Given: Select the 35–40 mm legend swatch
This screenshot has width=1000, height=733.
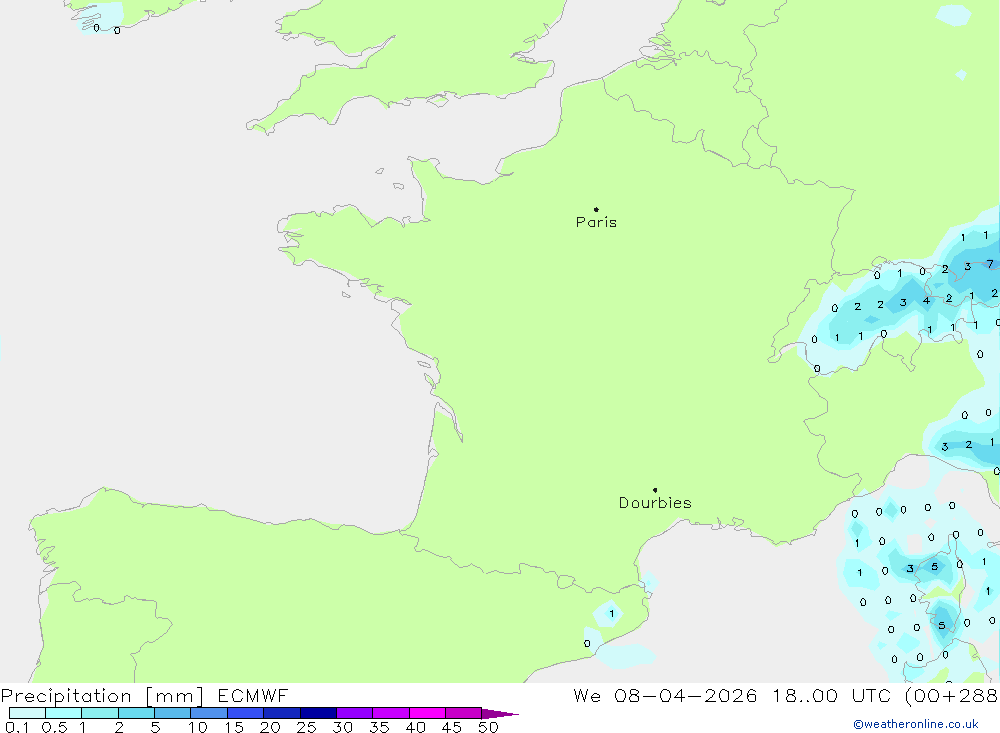Looking at the screenshot, I should (391, 713).
